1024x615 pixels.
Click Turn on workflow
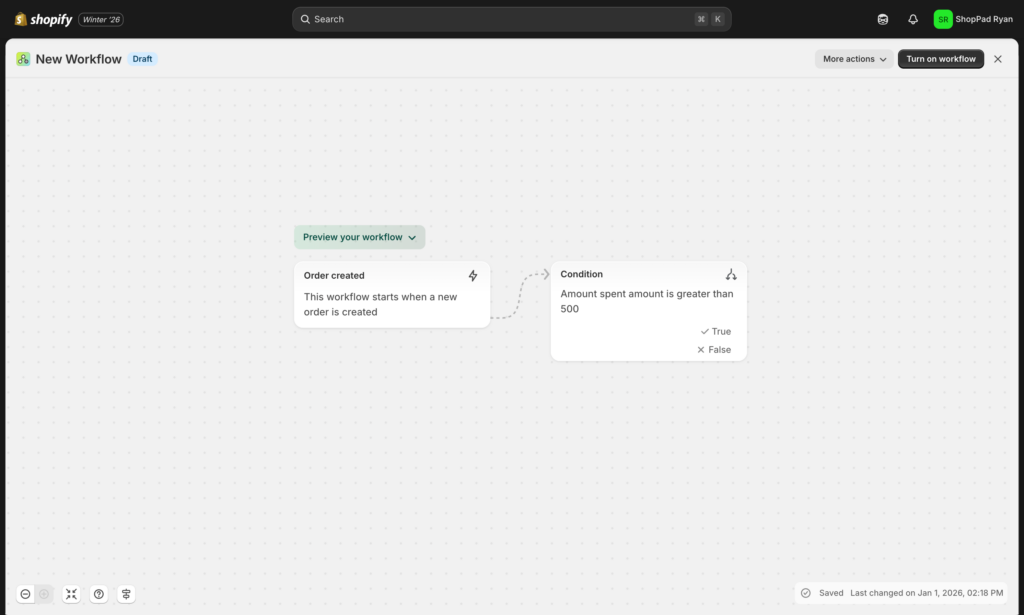tap(940, 58)
